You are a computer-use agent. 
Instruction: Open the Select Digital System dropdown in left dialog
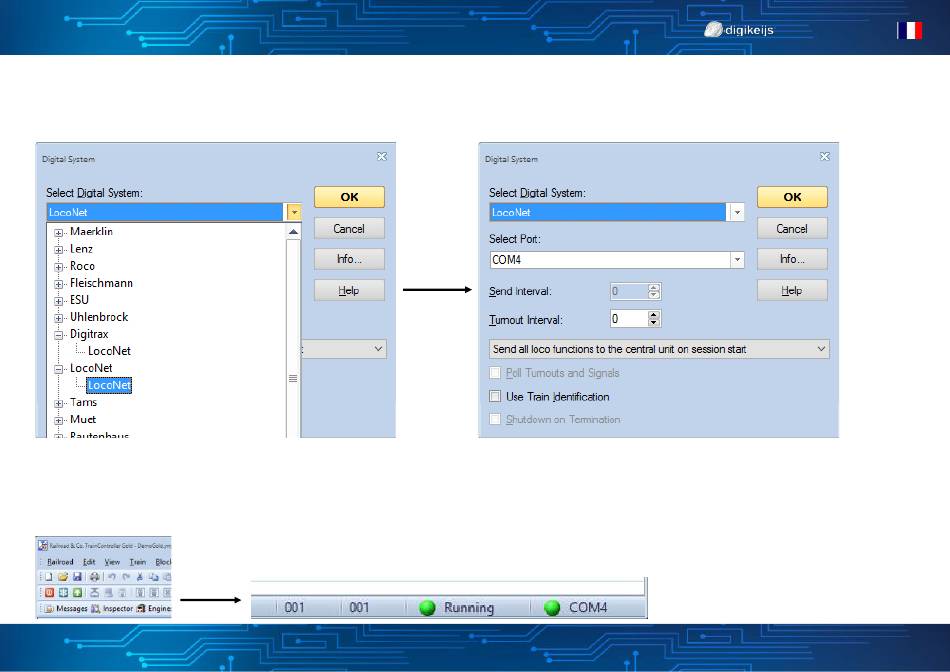point(294,212)
